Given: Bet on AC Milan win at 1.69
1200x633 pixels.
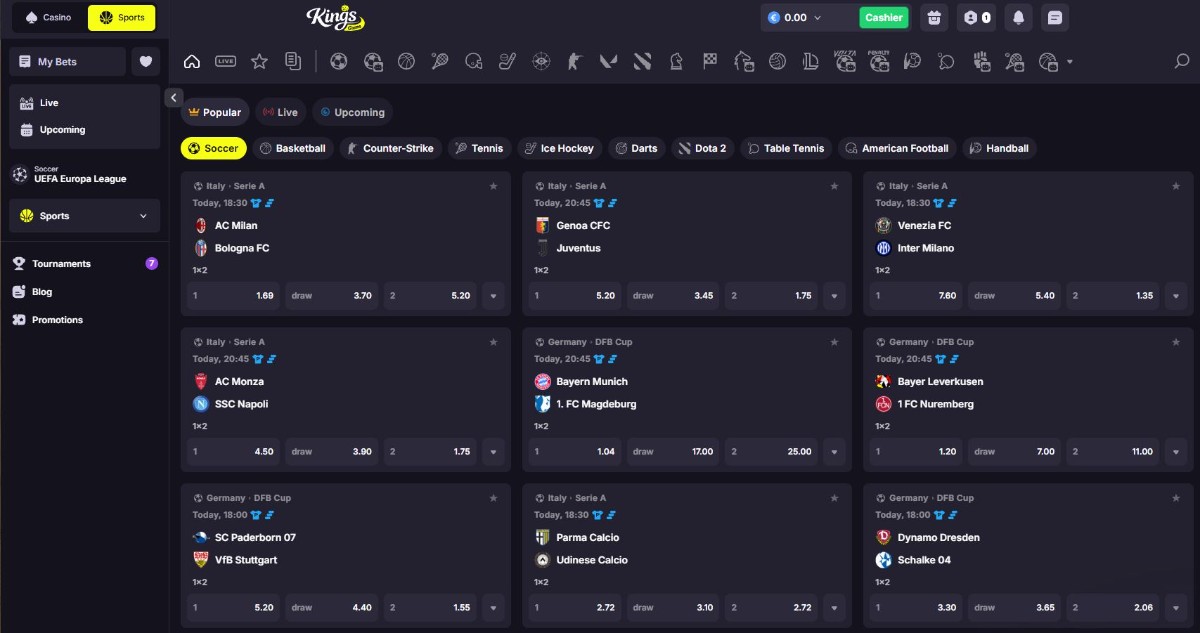Looking at the screenshot, I should (x=233, y=296).
